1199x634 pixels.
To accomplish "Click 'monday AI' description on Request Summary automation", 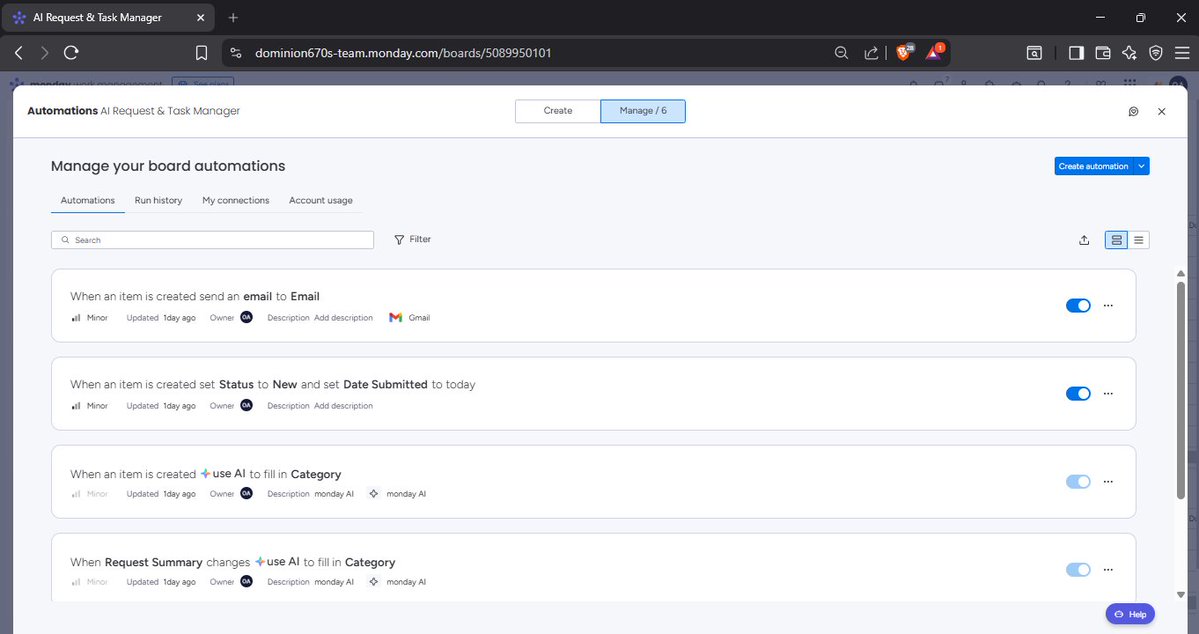I will pyautogui.click(x=334, y=582).
